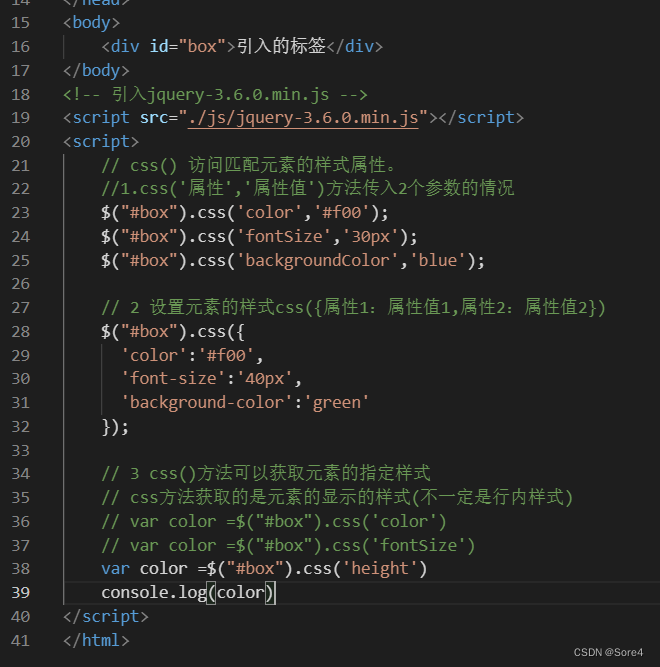
Task: Click line number 26 on the empty line
Action: (x=20, y=284)
